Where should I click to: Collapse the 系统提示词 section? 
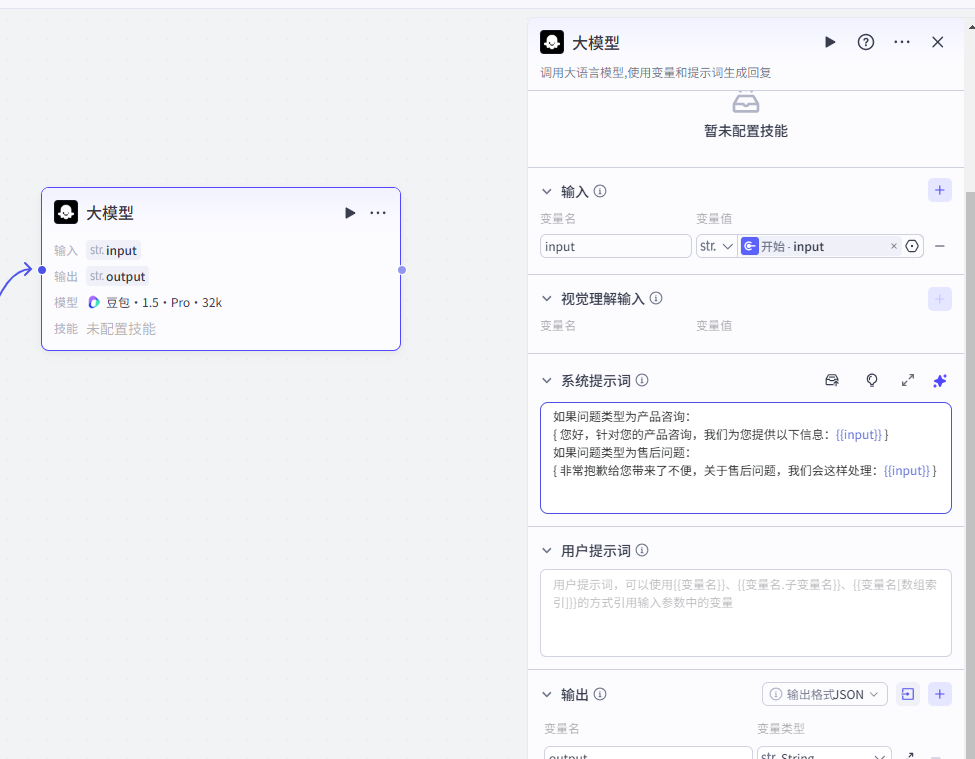click(547, 380)
